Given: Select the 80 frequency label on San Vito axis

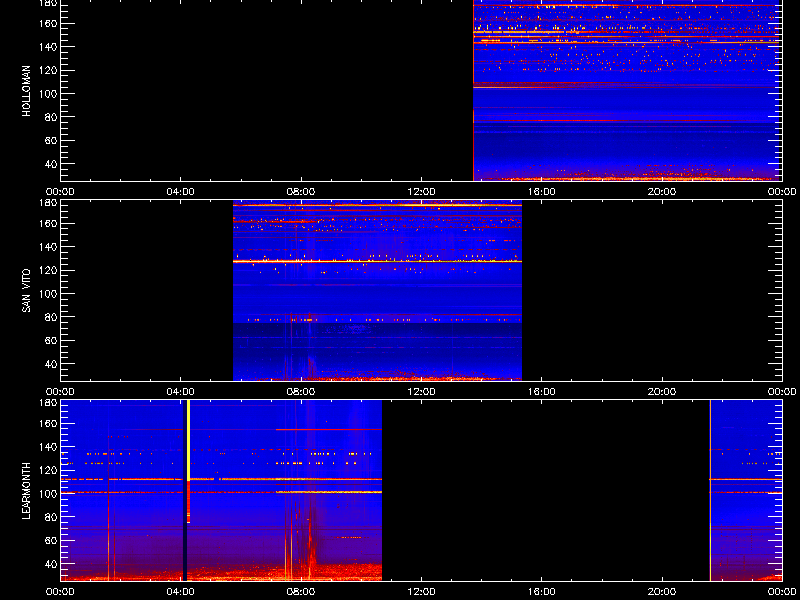Looking at the screenshot, I should 51,317.
